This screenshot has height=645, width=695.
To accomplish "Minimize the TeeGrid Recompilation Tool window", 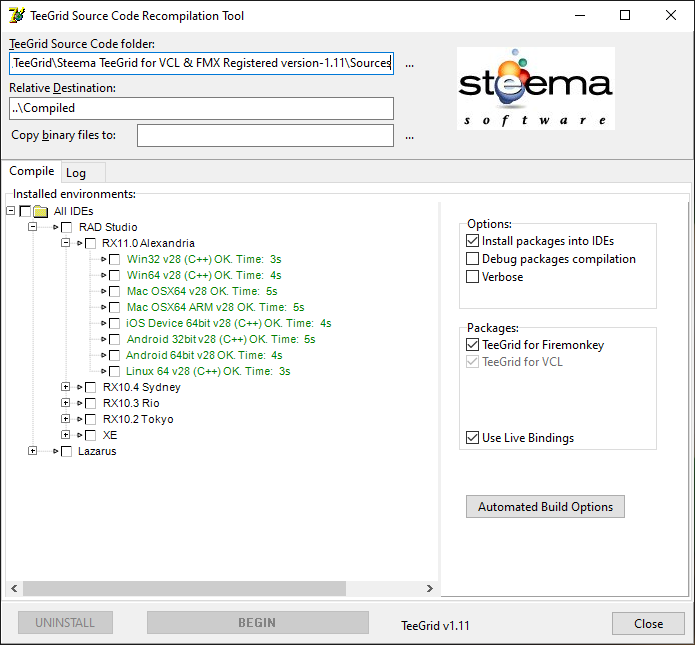I will pos(580,16).
